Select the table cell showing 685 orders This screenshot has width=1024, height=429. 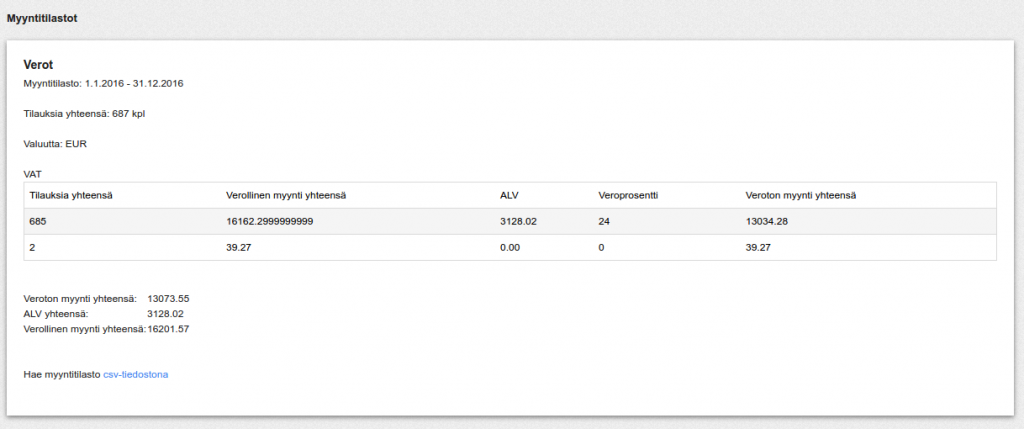pos(38,221)
